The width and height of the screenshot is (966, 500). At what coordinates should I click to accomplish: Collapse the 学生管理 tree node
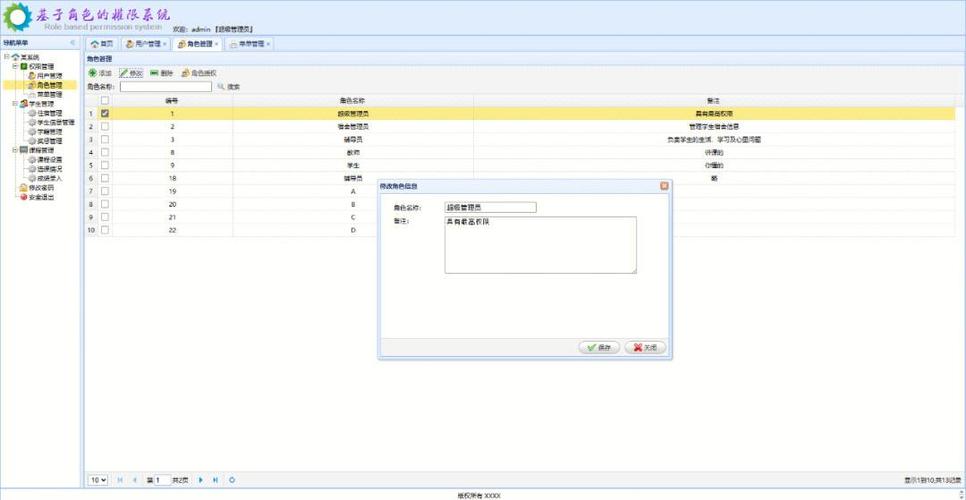click(15, 104)
